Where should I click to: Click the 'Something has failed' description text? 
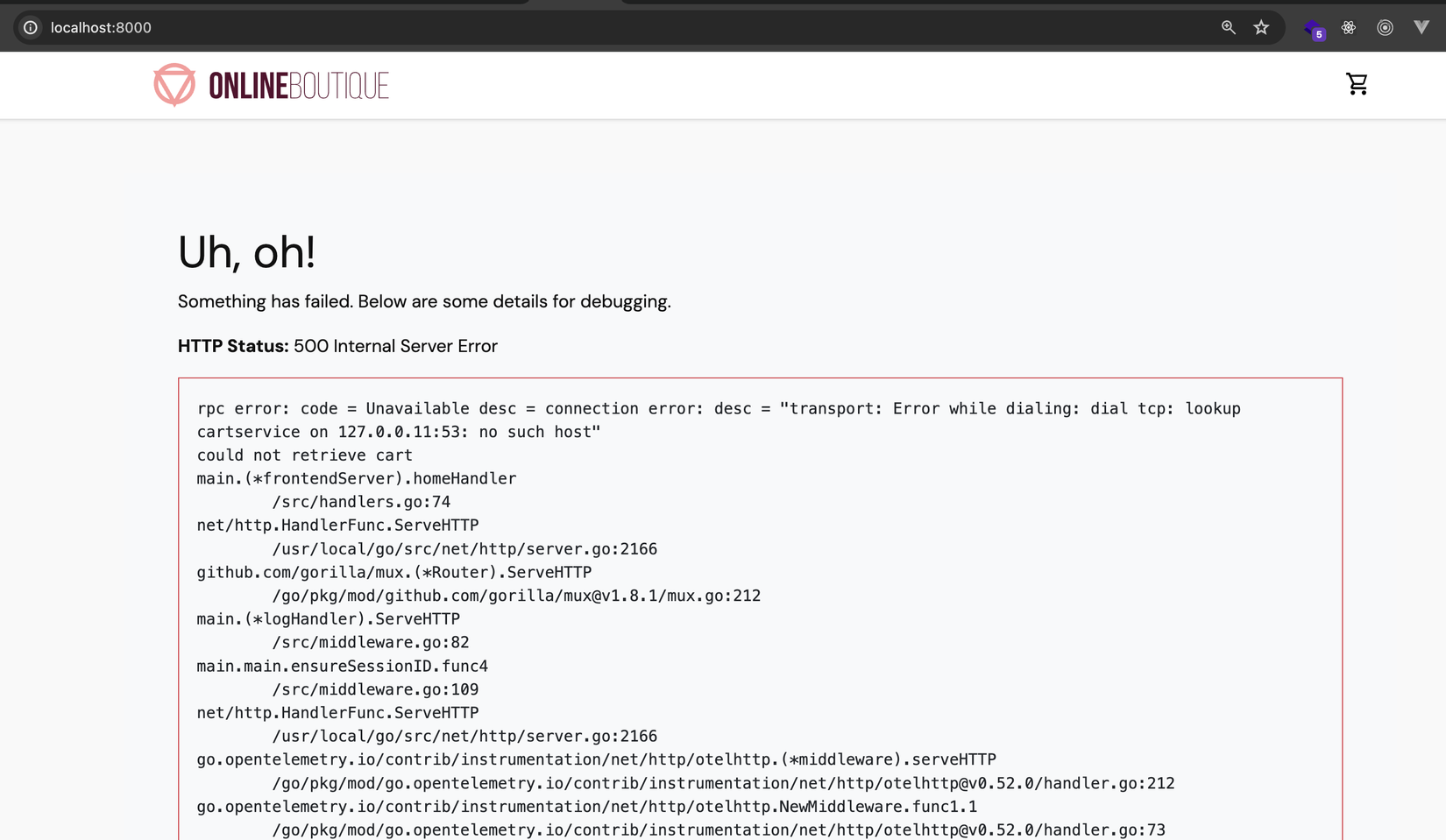click(423, 301)
